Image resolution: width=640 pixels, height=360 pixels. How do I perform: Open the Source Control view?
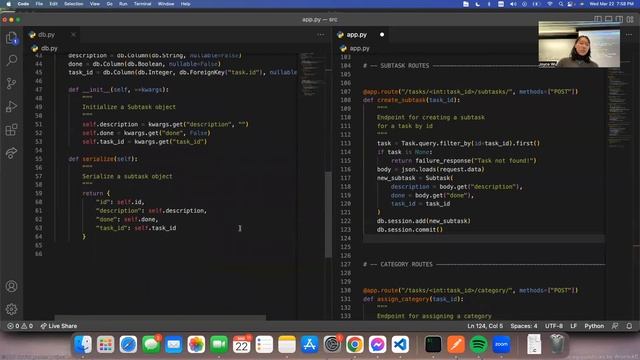(11, 84)
